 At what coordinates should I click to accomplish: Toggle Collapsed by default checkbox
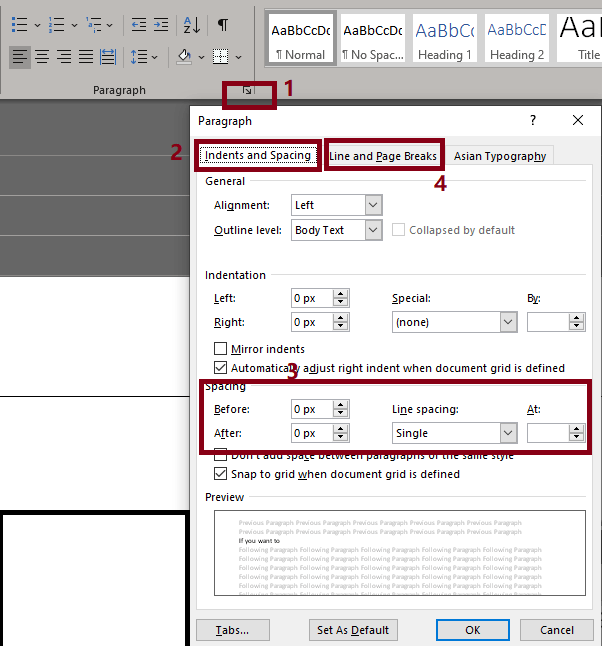point(398,230)
